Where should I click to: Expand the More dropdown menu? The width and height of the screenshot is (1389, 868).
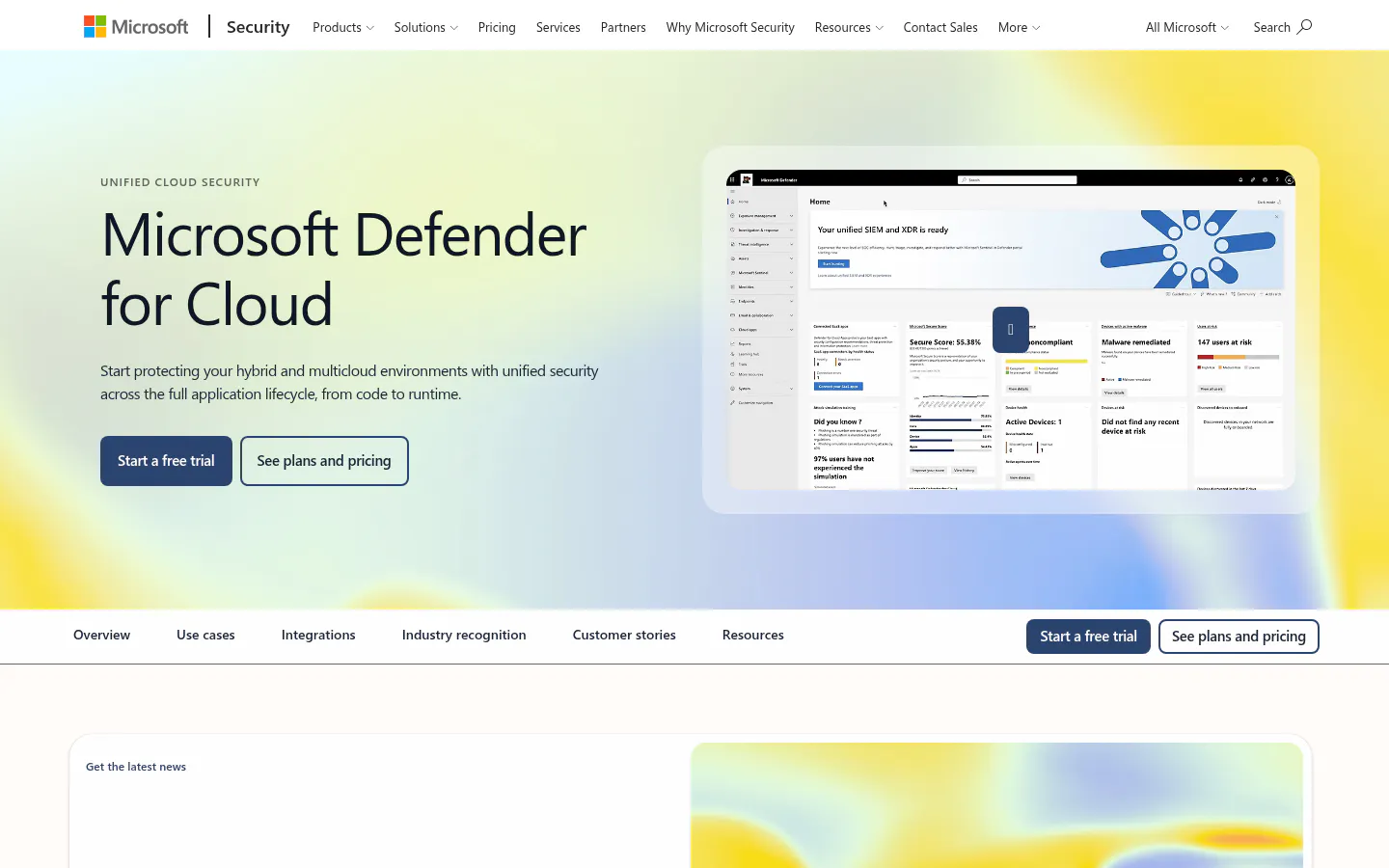[x=1020, y=27]
